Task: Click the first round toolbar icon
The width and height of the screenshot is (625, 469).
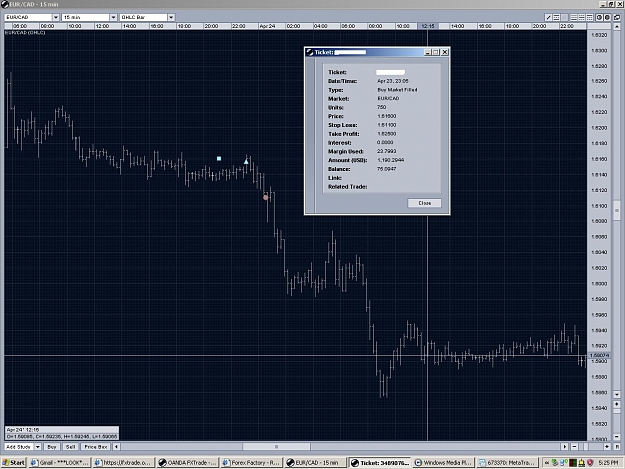Action: (x=599, y=18)
